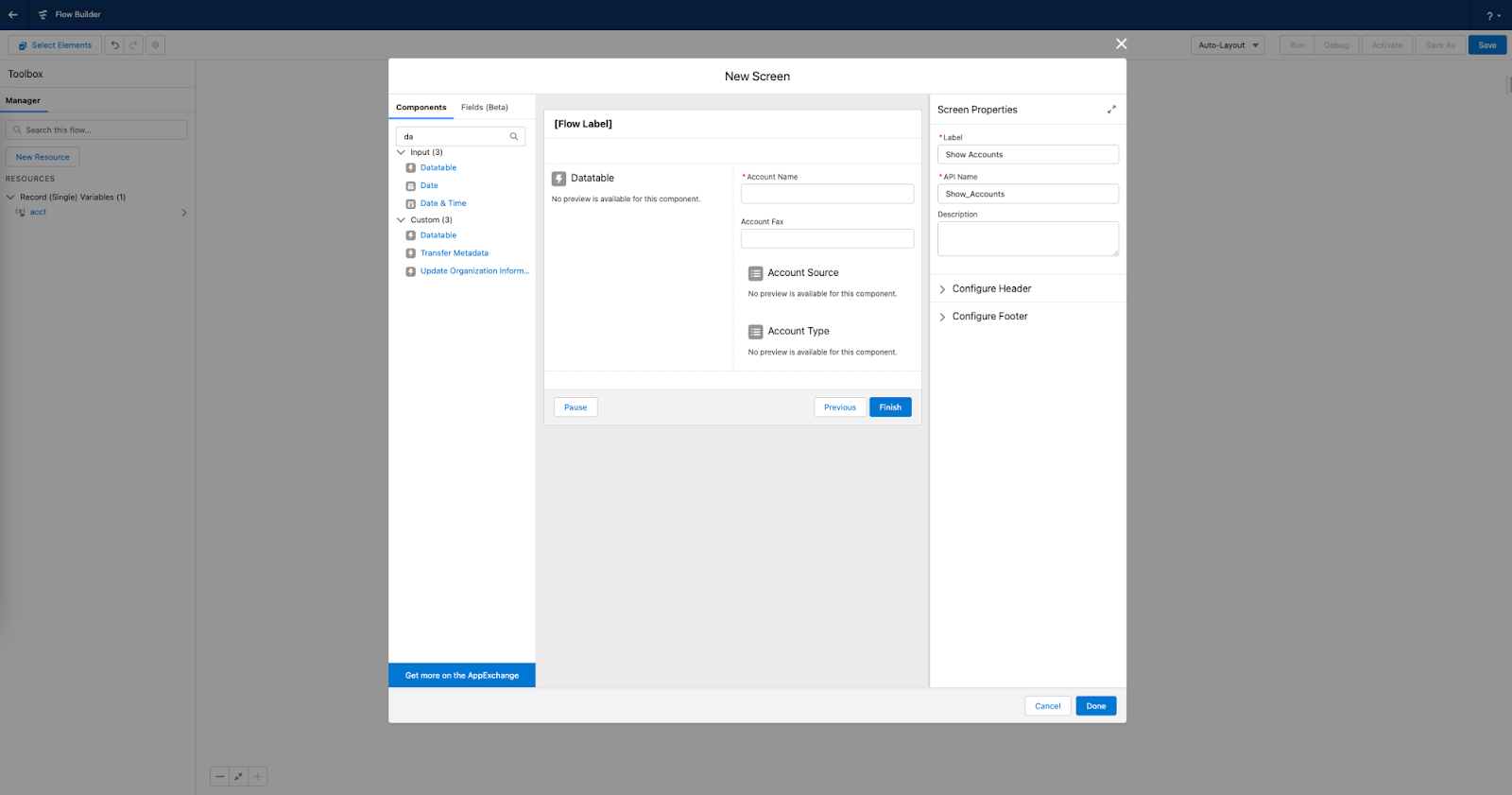Zoom out the flow canvas
This screenshot has height=795, width=1512.
(x=220, y=777)
